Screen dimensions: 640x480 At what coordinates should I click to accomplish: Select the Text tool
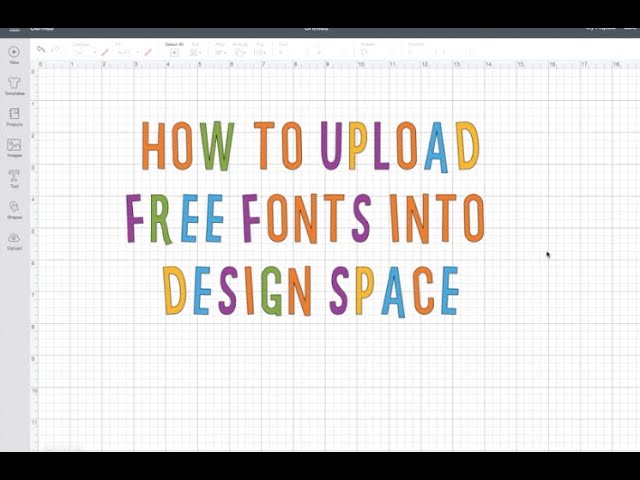pos(14,179)
